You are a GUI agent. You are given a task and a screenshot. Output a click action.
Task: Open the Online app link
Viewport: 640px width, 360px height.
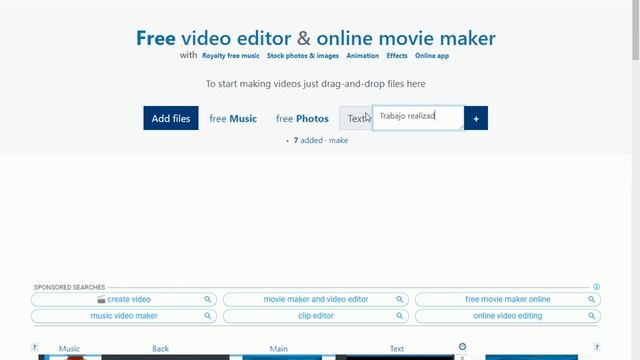(432, 56)
